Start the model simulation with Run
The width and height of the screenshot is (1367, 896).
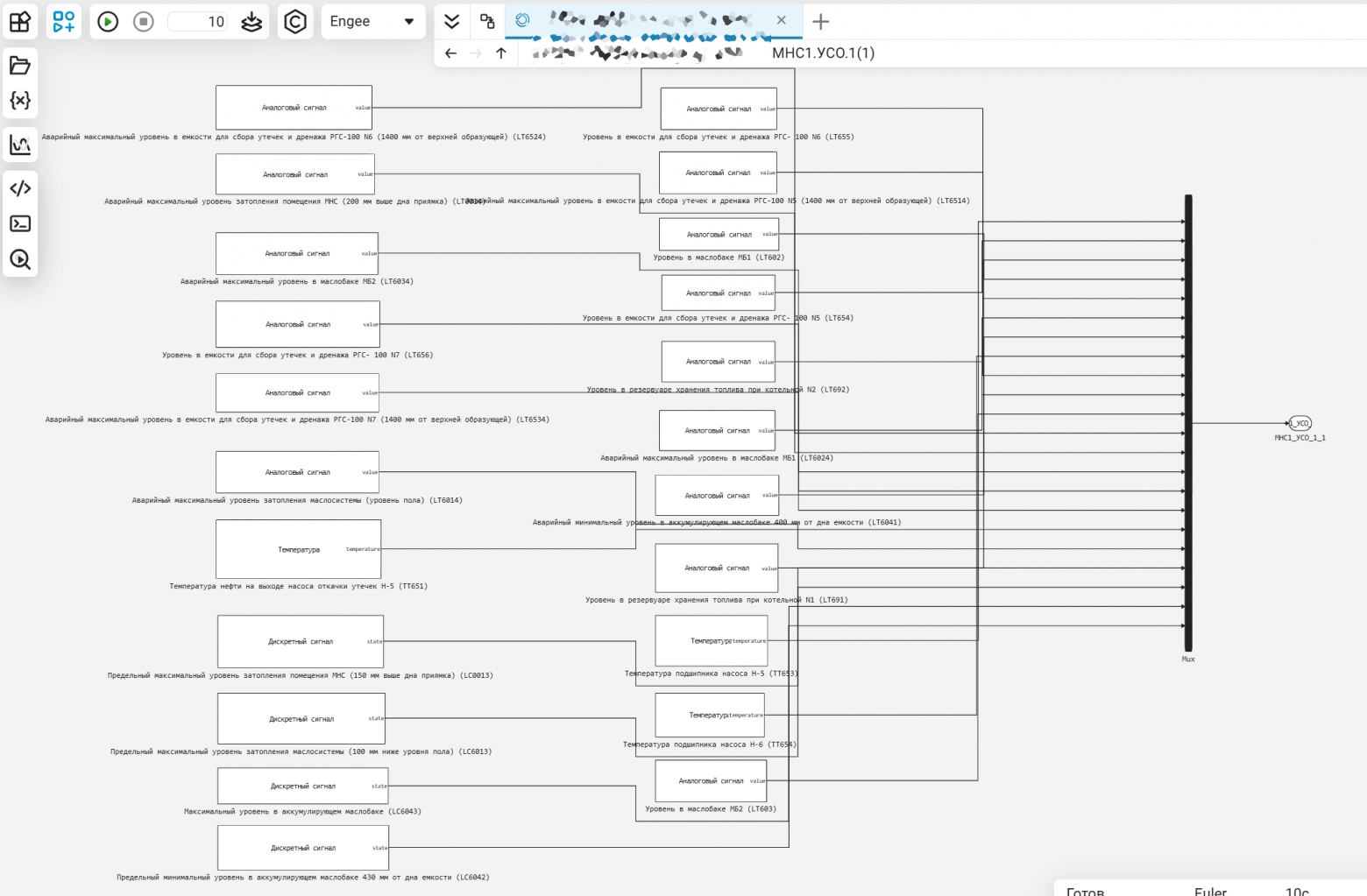point(108,22)
